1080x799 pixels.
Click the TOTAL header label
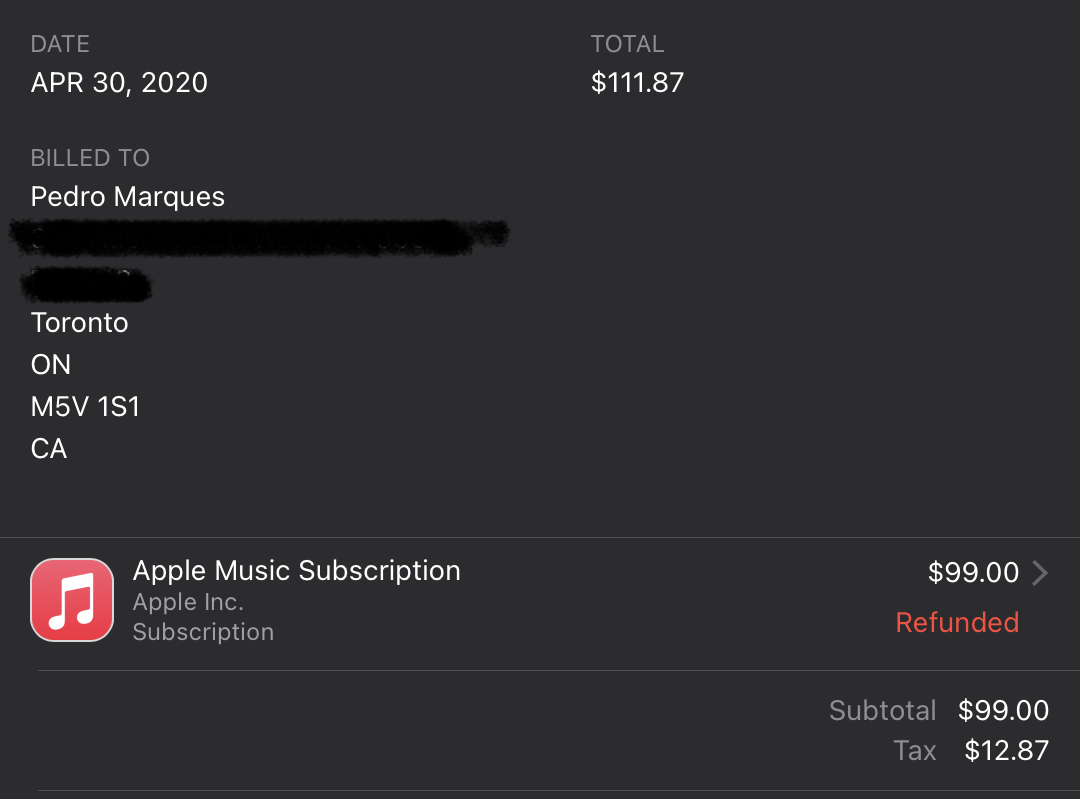(627, 44)
